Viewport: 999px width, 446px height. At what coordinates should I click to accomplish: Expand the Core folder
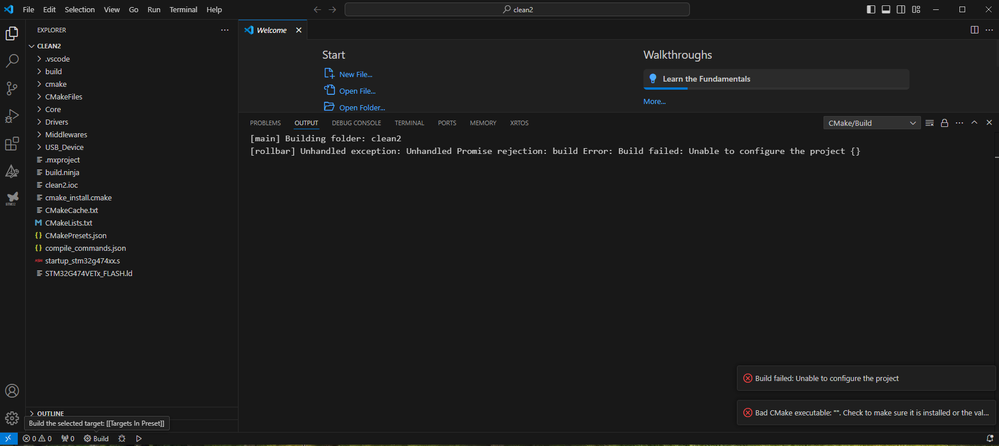pos(131,110)
